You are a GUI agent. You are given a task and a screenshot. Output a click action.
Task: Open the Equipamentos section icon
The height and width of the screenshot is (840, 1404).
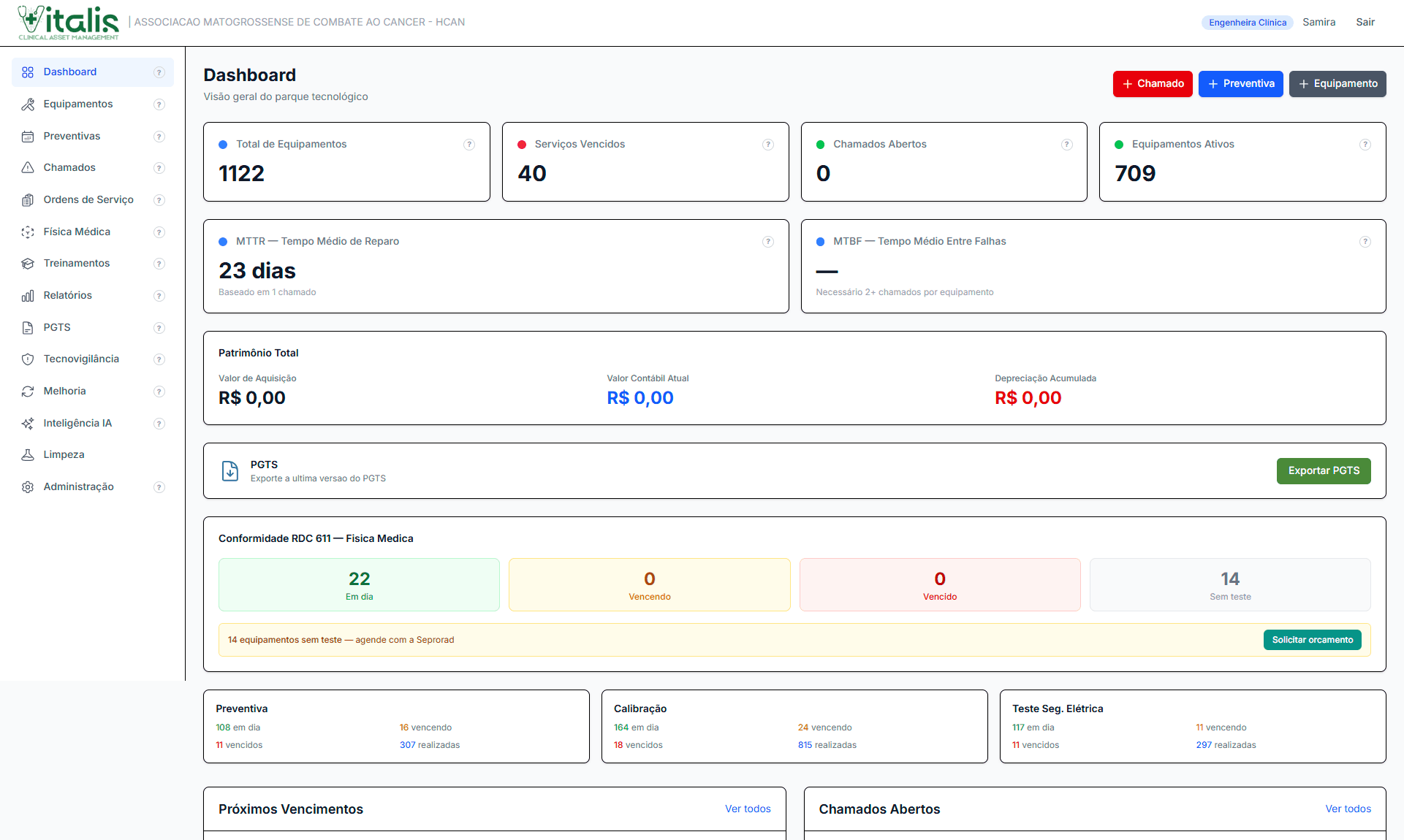pos(28,104)
